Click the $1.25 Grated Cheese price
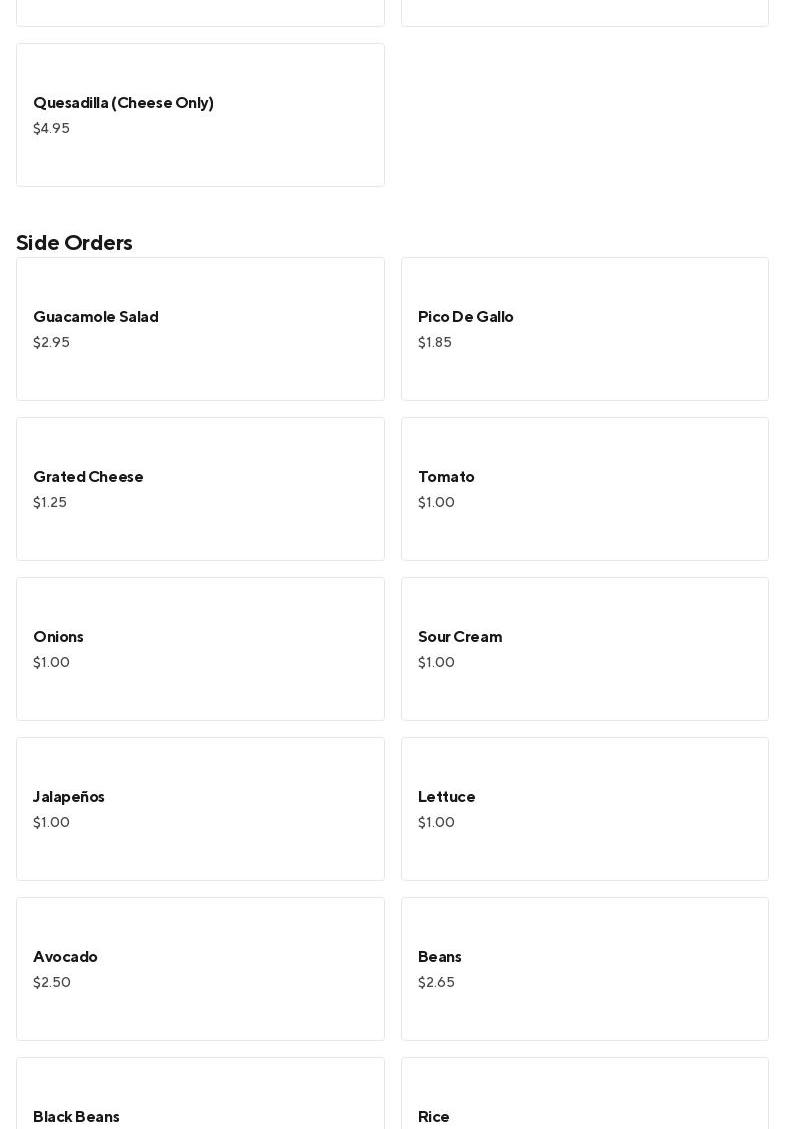The image size is (785, 1129). pyautogui.click(x=50, y=503)
